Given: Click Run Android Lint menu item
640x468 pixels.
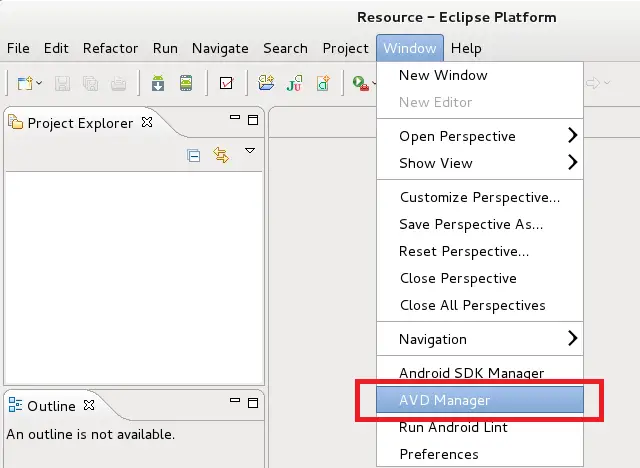Looking at the screenshot, I should (453, 427).
